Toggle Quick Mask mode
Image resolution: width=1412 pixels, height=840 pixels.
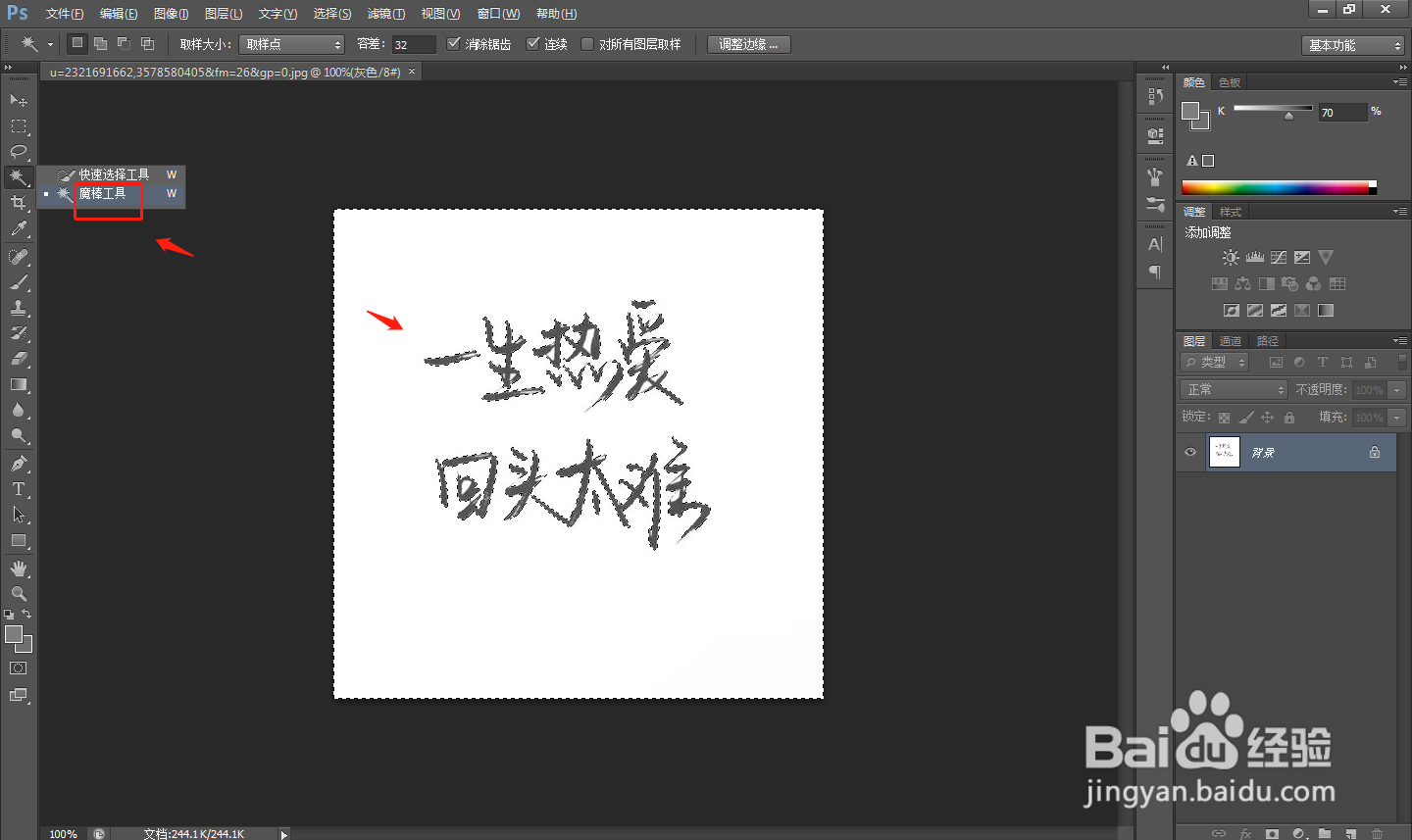(x=19, y=668)
